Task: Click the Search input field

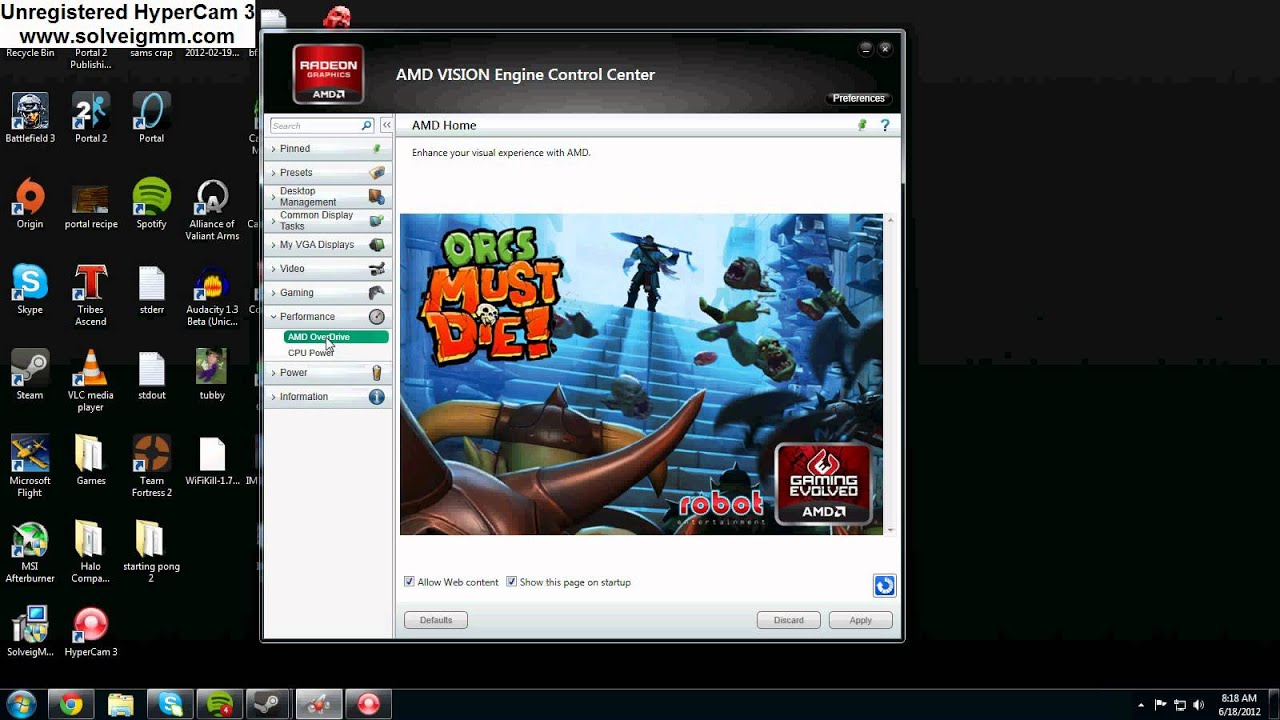Action: pos(314,126)
